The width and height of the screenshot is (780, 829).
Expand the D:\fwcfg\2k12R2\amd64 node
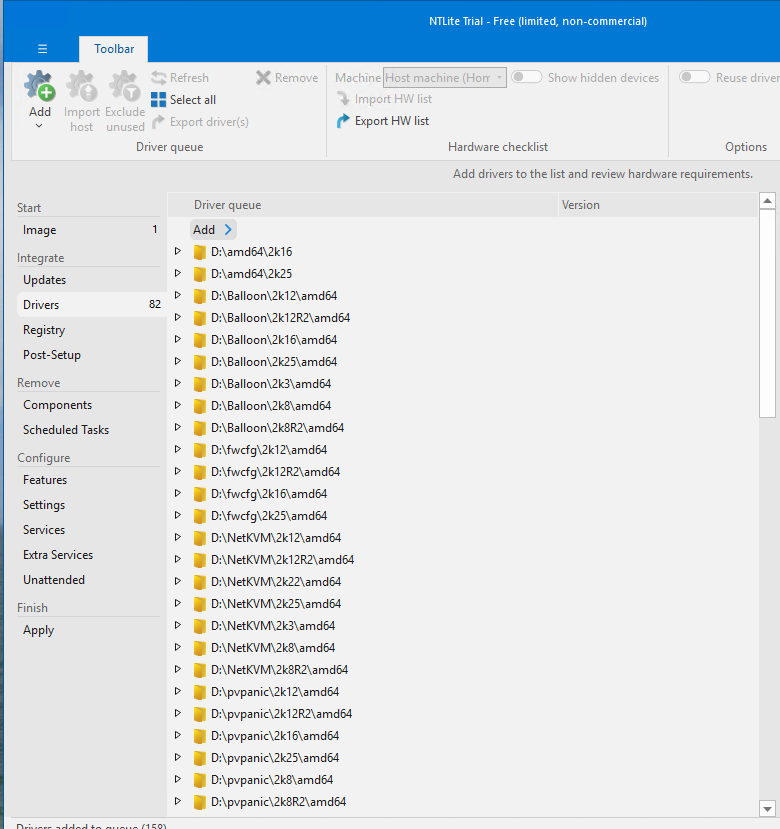(178, 471)
